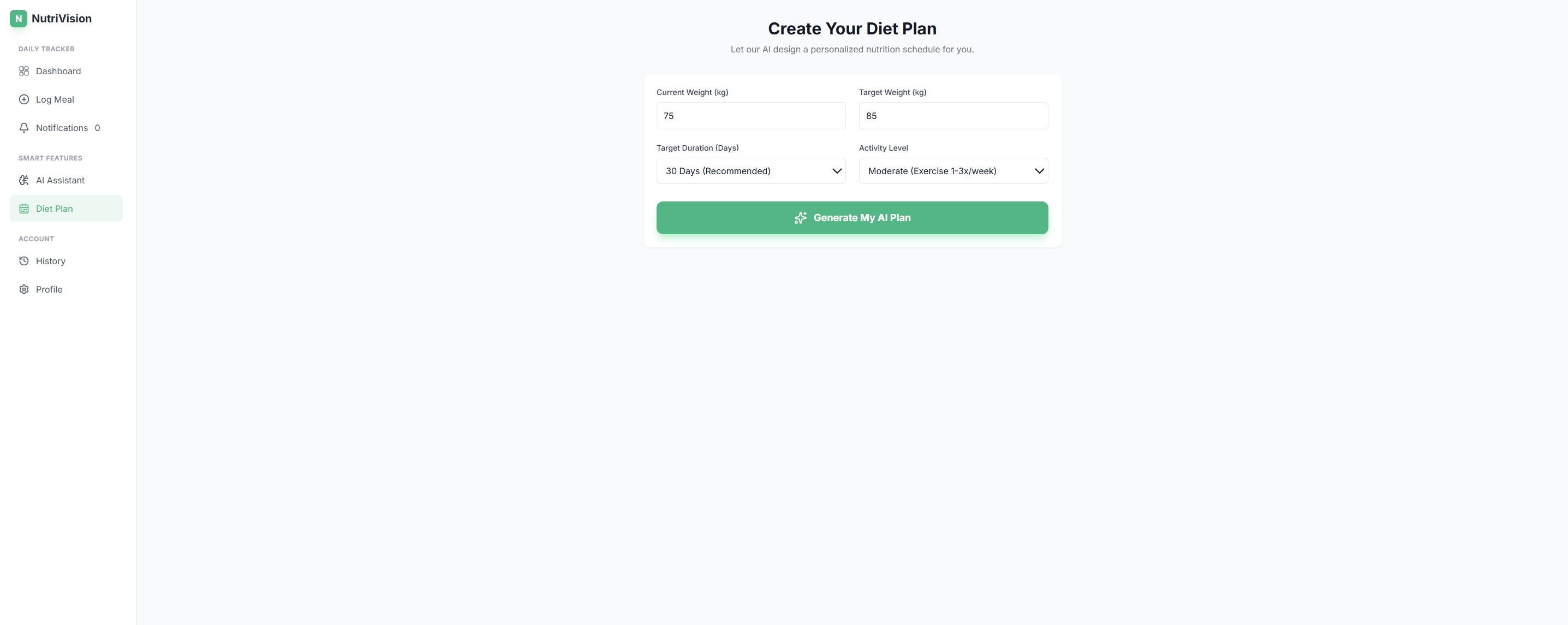Open the AI Assistant sparkle icon
The width and height of the screenshot is (1568, 625).
click(23, 180)
